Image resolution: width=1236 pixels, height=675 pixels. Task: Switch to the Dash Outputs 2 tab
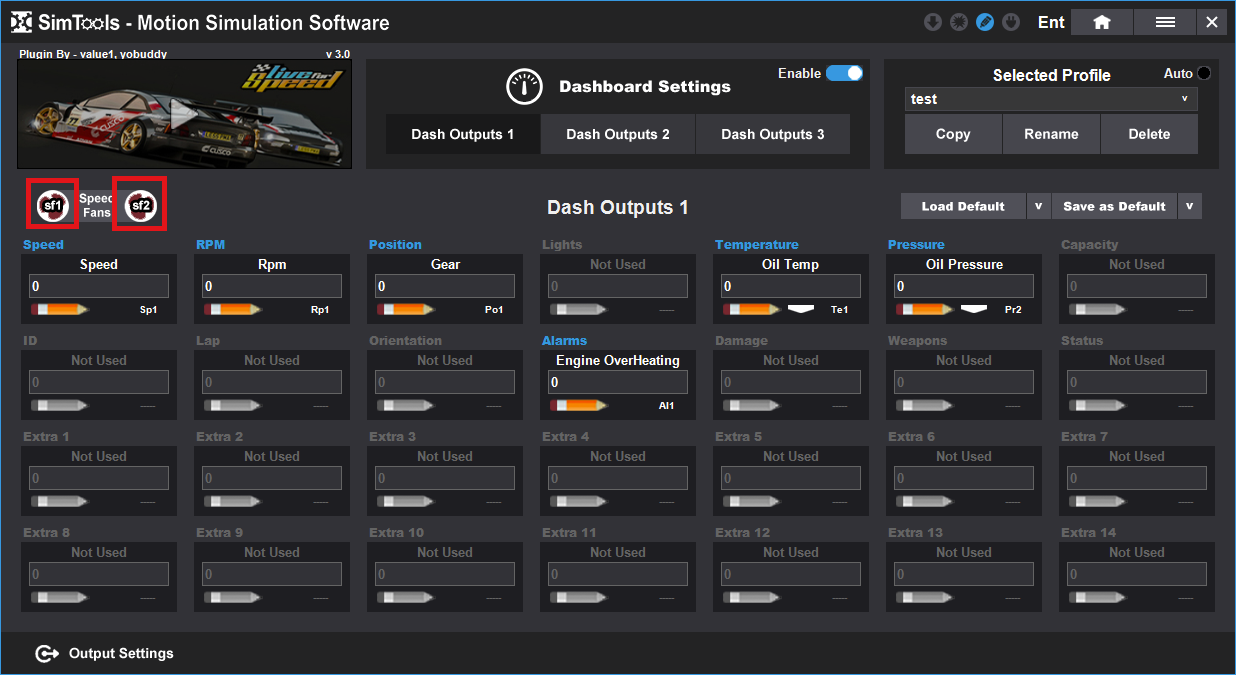coord(618,134)
